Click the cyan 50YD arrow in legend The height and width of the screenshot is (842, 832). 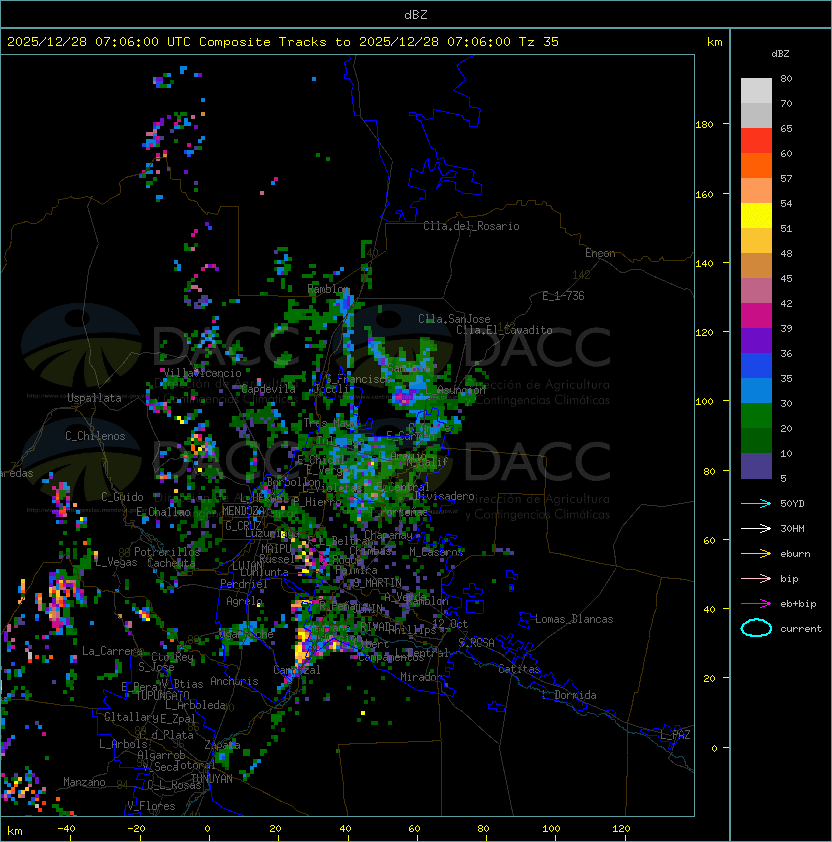point(756,503)
